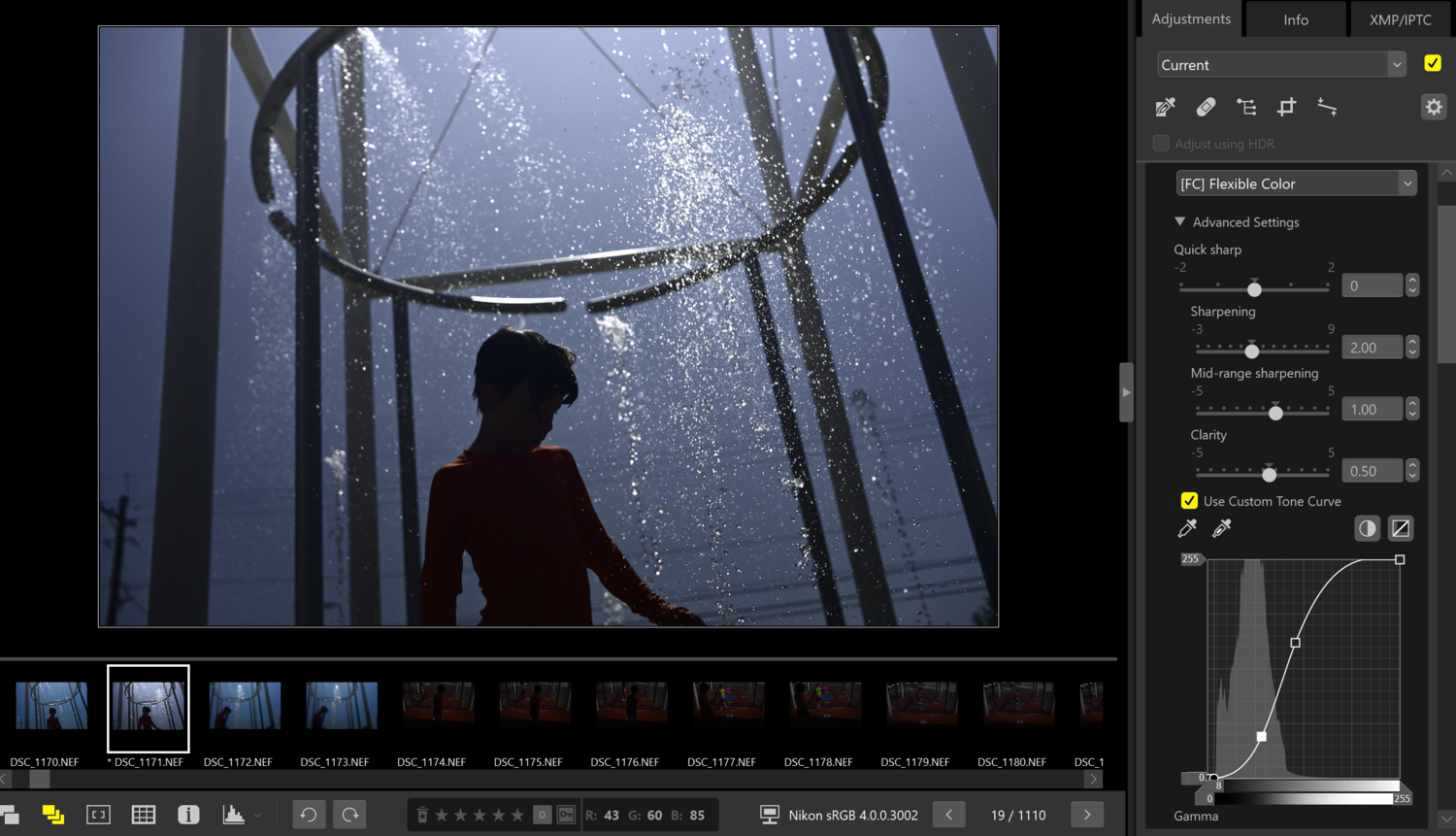Switch to thumbnail grid view

[x=144, y=815]
